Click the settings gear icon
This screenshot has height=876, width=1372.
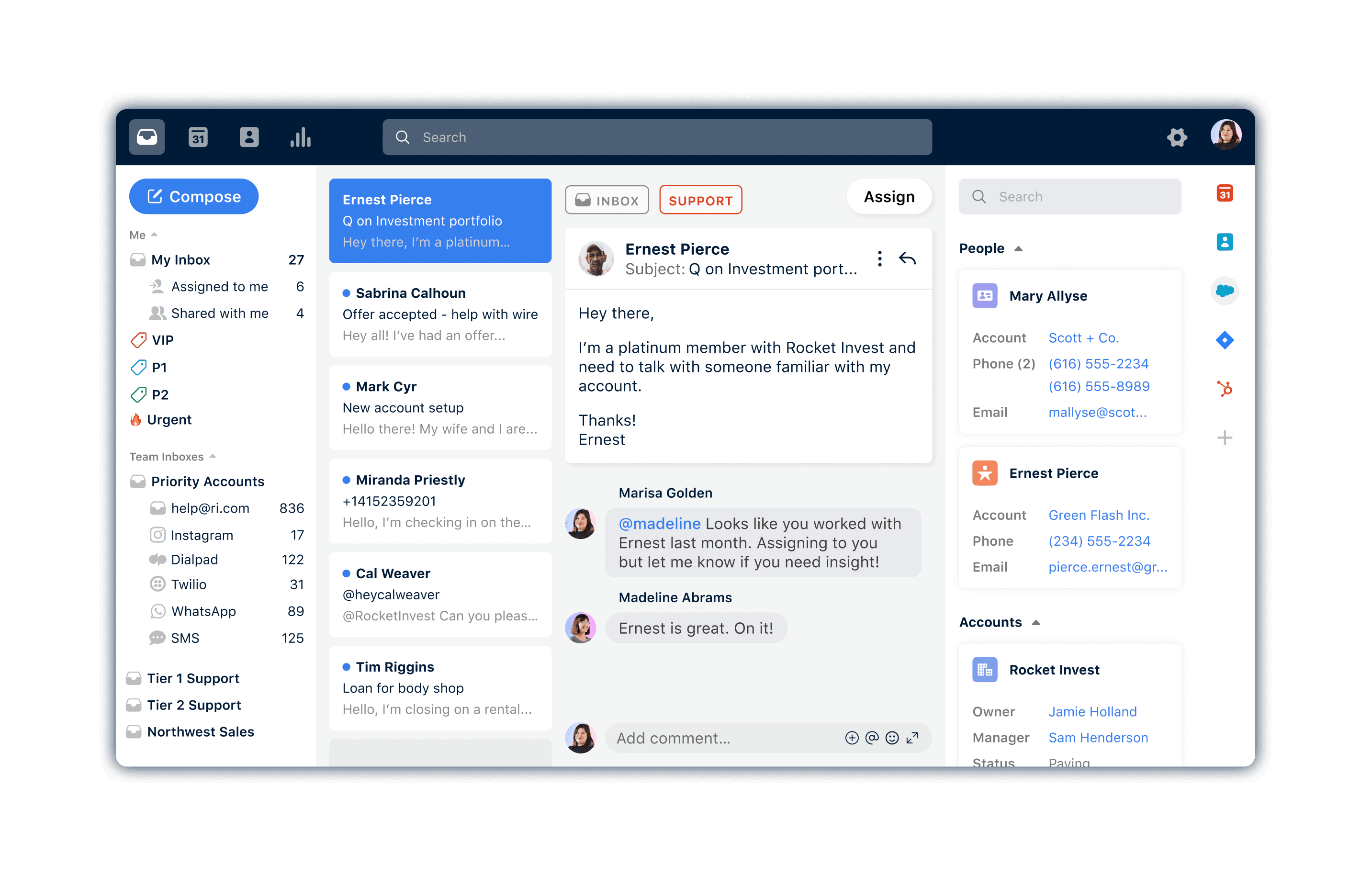[x=1177, y=137]
